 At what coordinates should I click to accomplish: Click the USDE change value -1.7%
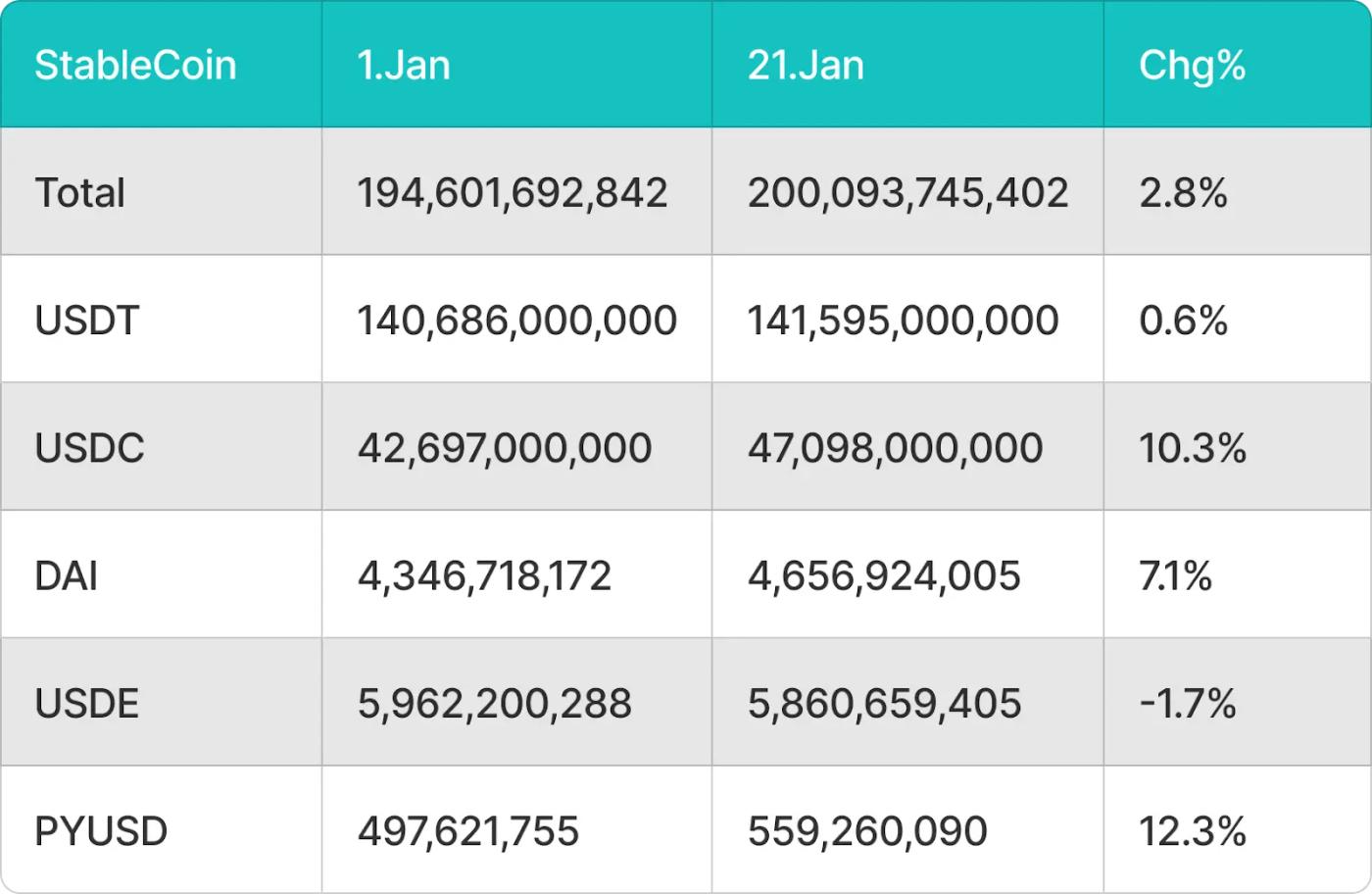pos(1187,703)
